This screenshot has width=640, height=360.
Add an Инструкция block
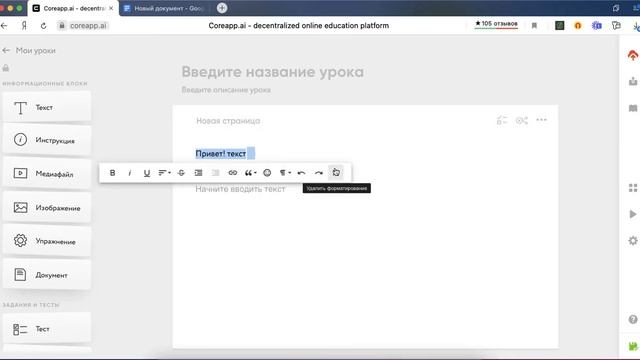click(47, 140)
